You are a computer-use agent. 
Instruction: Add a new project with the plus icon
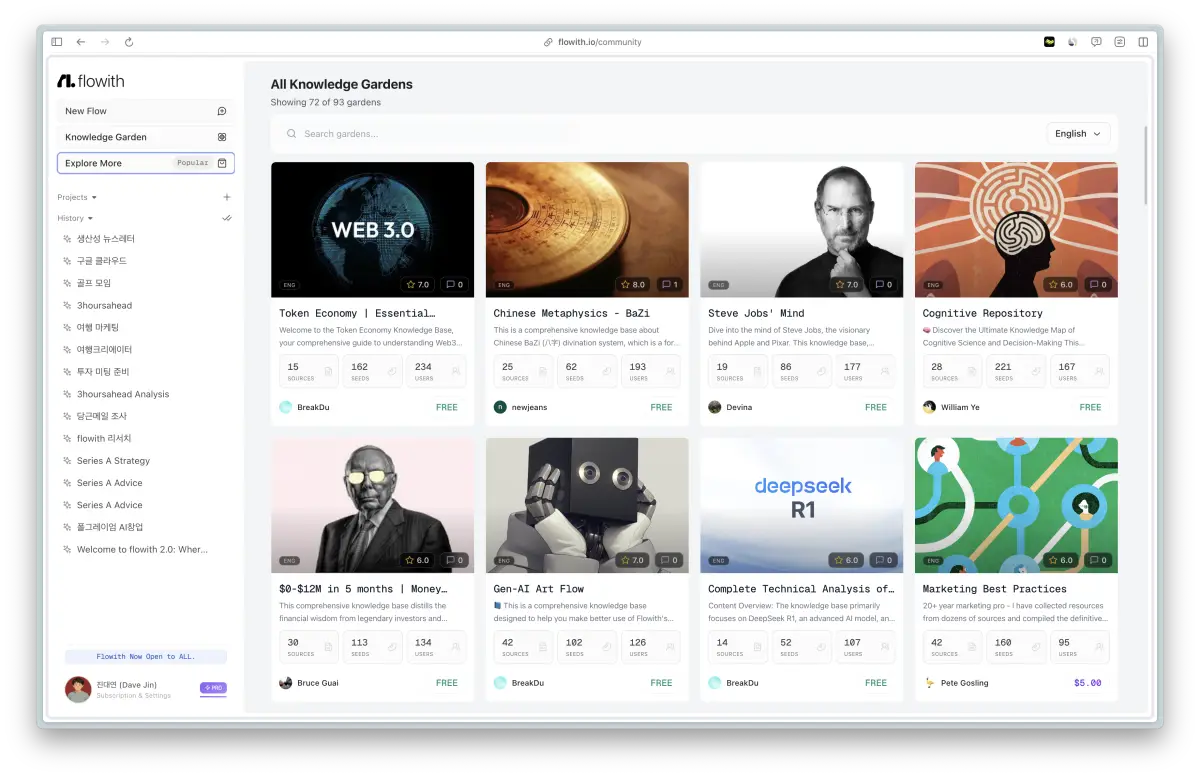(x=227, y=197)
